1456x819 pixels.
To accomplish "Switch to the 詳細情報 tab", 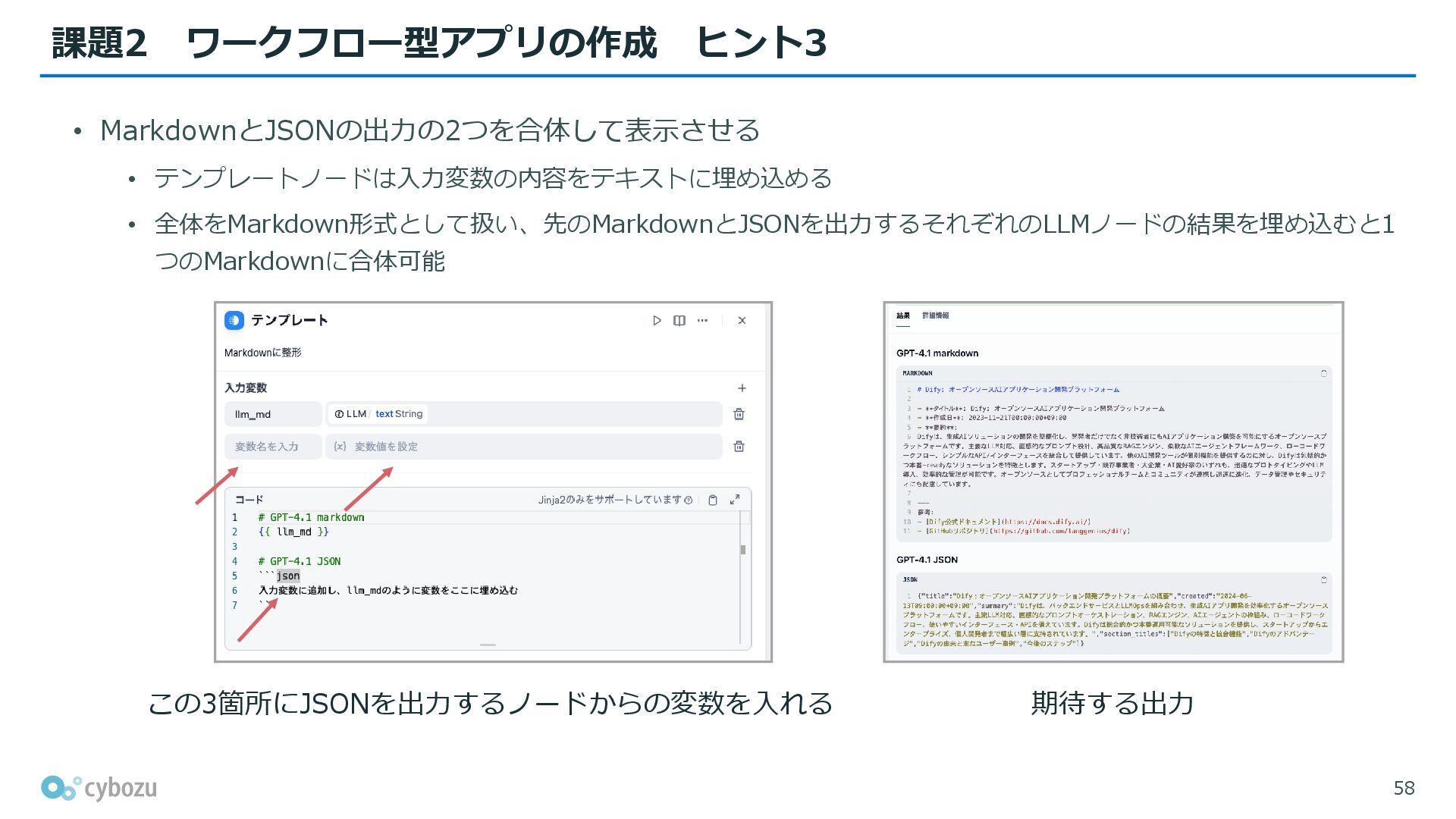I will click(x=935, y=315).
